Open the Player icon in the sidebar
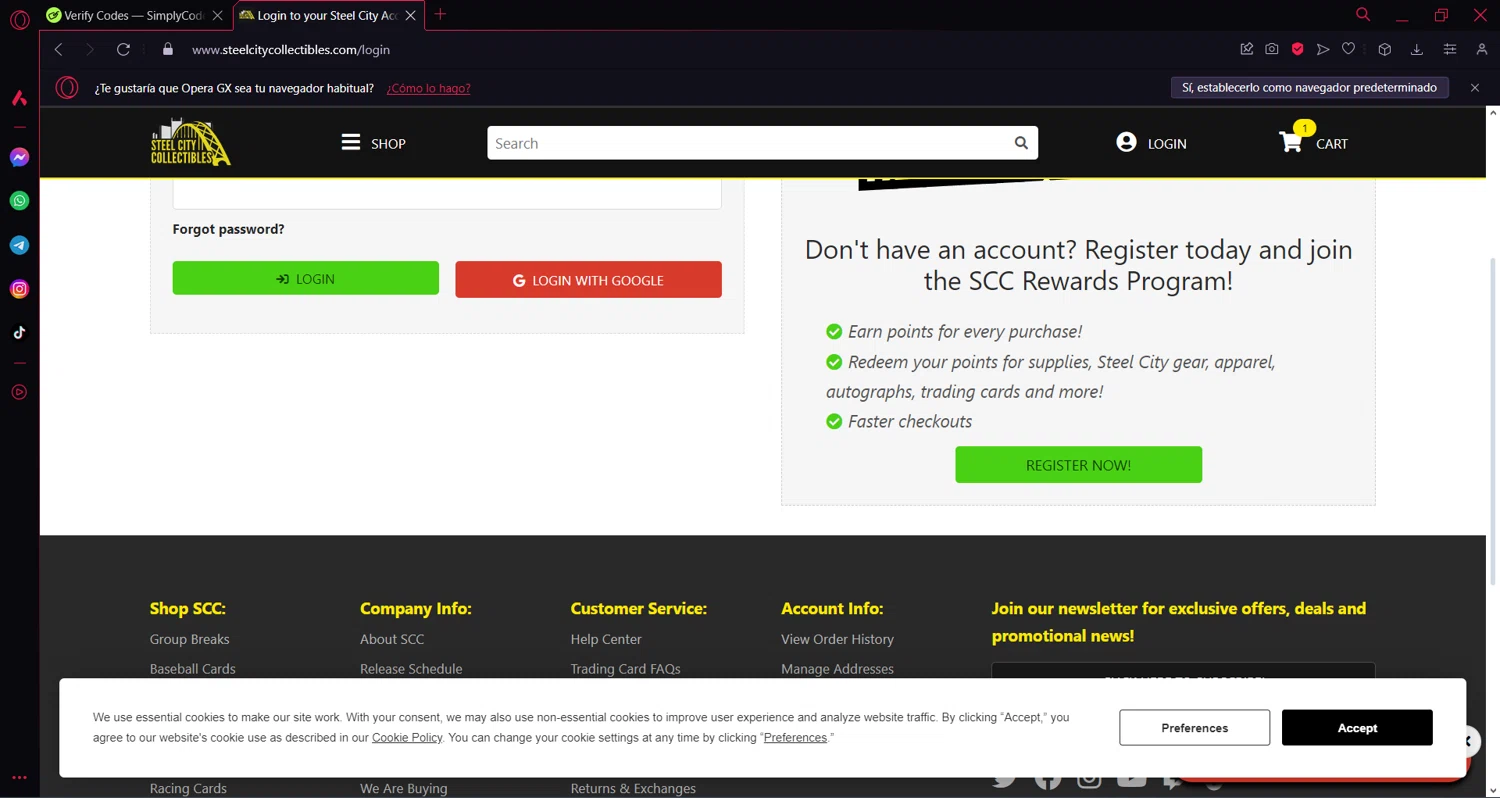The height and width of the screenshot is (798, 1500). (x=19, y=392)
